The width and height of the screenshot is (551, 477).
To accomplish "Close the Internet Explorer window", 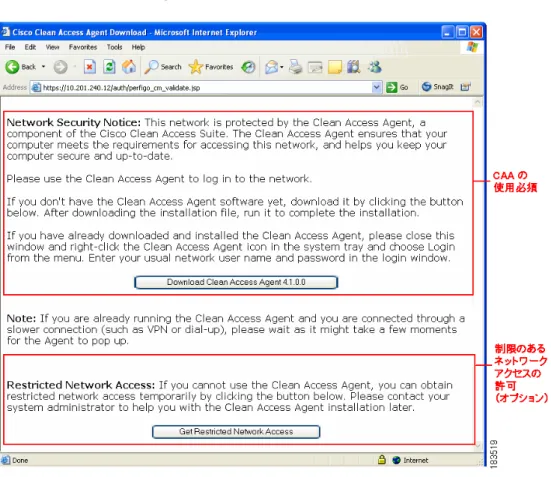I will 476,33.
